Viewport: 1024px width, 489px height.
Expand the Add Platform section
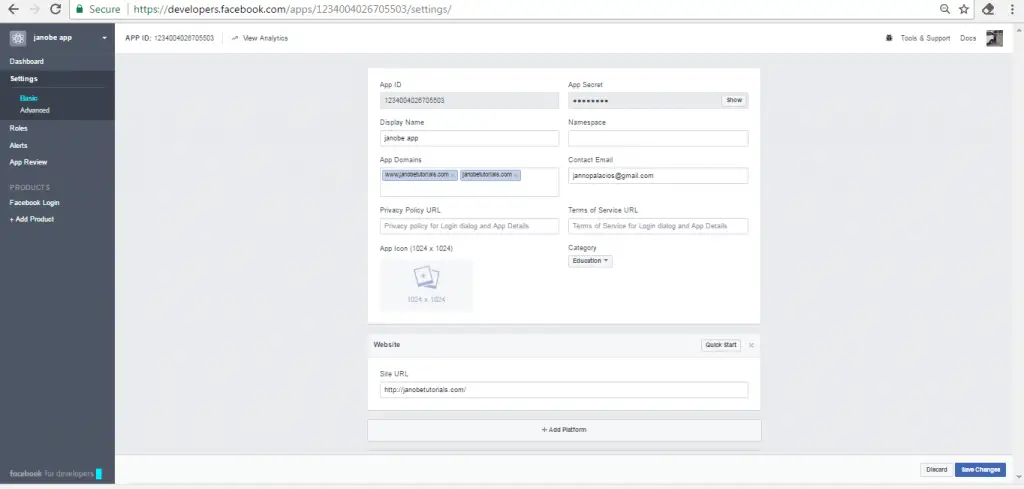[564, 429]
